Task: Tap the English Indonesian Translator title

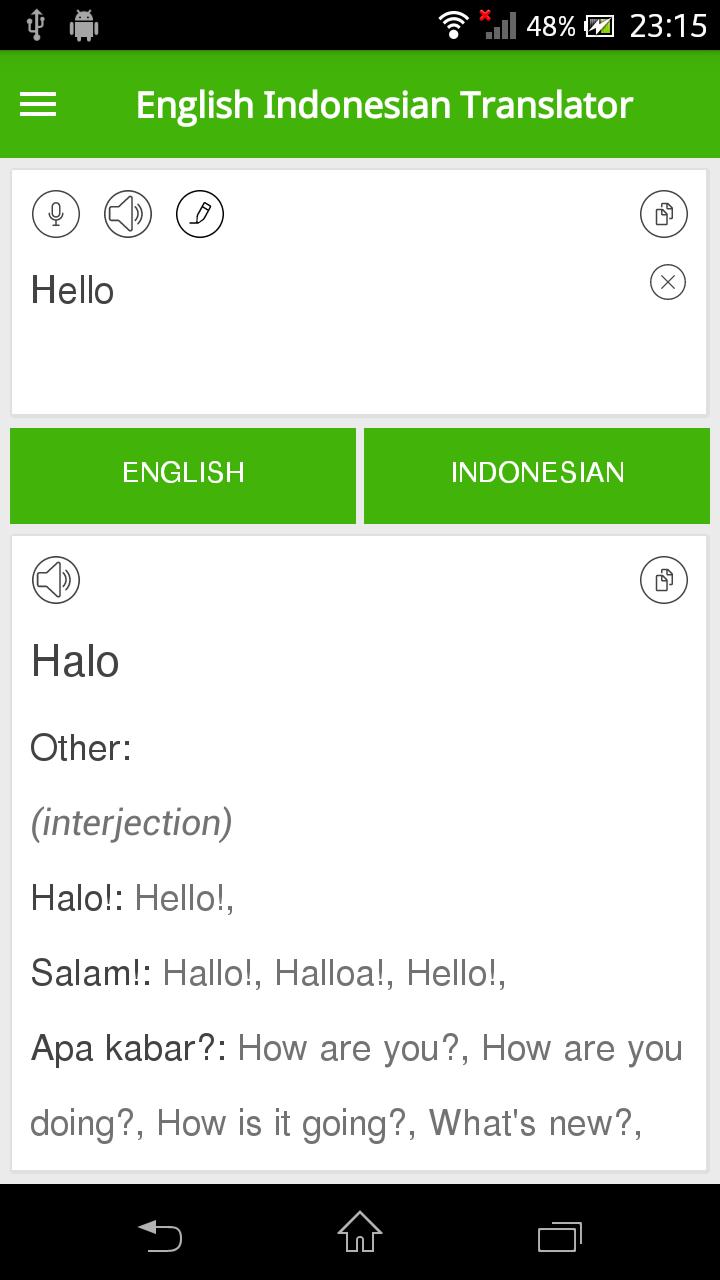Action: [x=384, y=105]
